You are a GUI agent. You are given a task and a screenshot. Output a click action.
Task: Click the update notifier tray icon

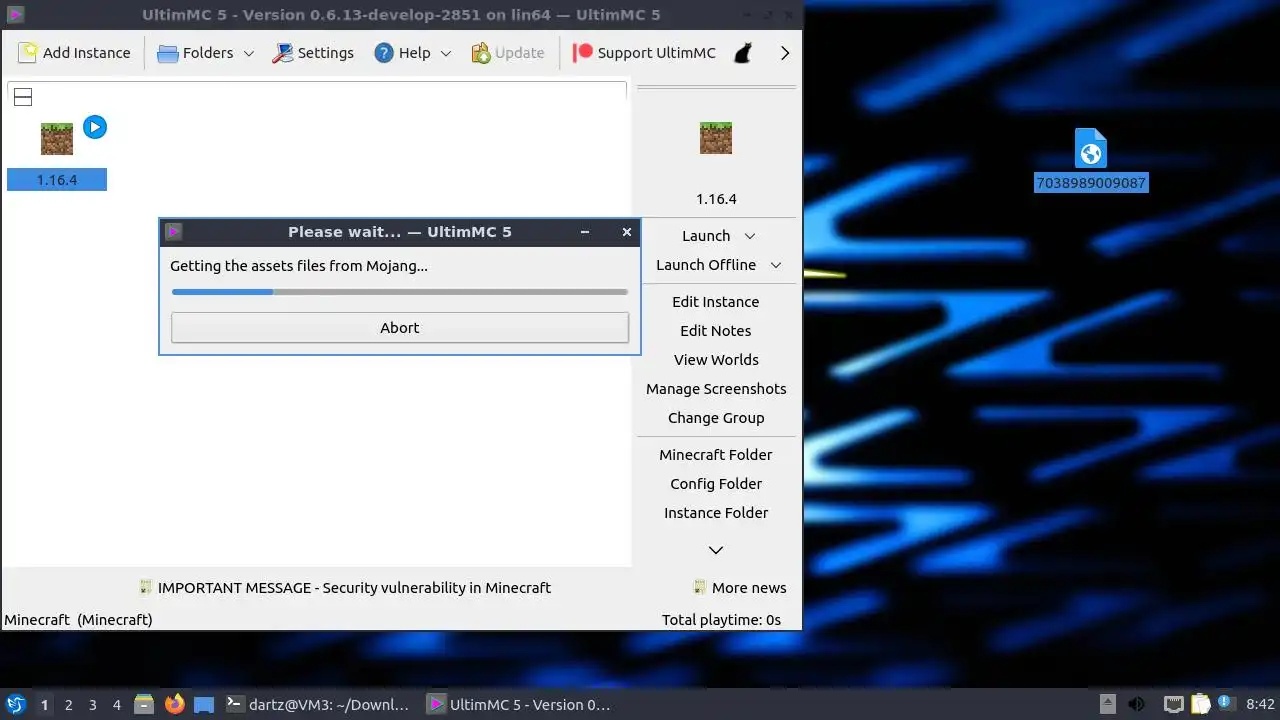[1225, 704]
